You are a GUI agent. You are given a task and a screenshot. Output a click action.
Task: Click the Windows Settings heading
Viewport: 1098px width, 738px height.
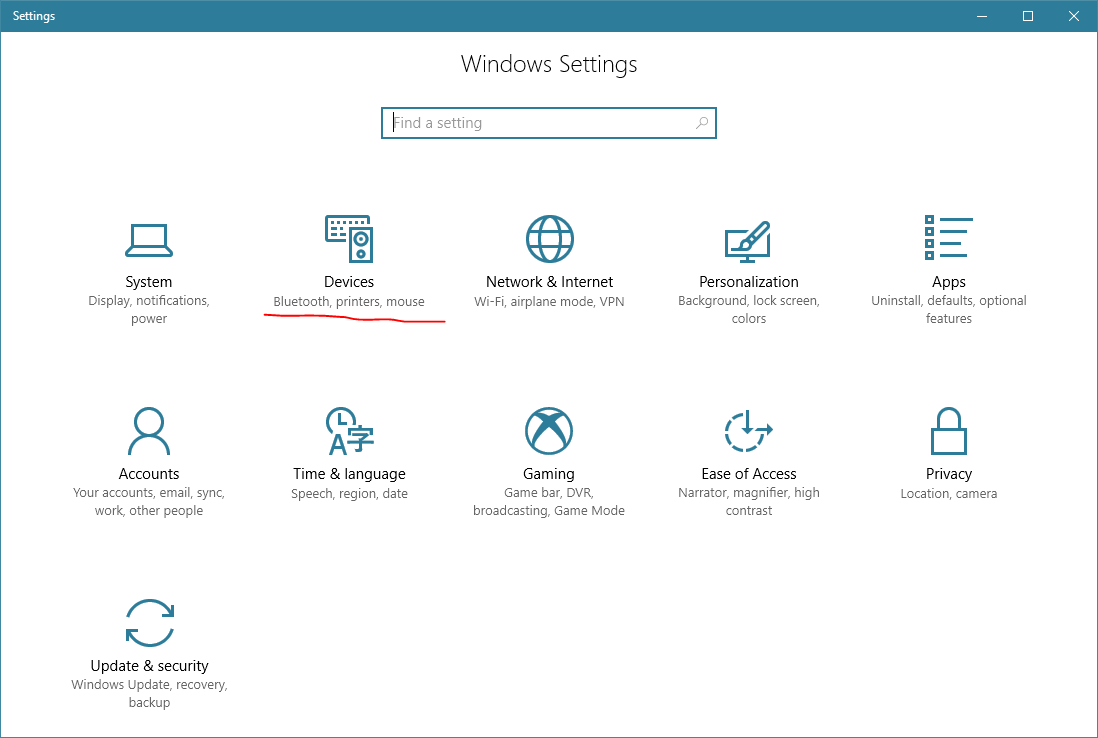pos(549,64)
